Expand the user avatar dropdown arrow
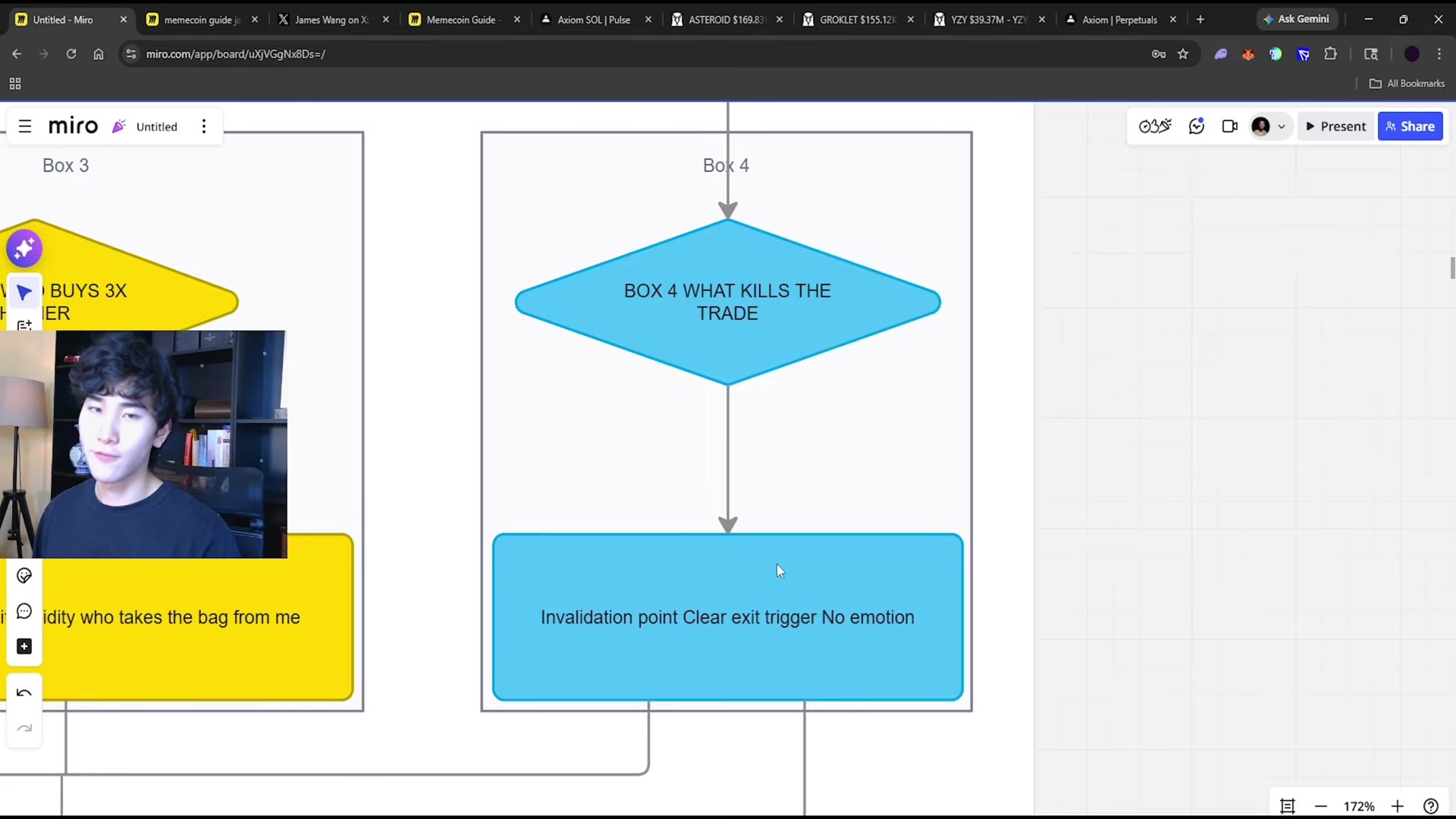The width and height of the screenshot is (1456, 819). (1282, 127)
